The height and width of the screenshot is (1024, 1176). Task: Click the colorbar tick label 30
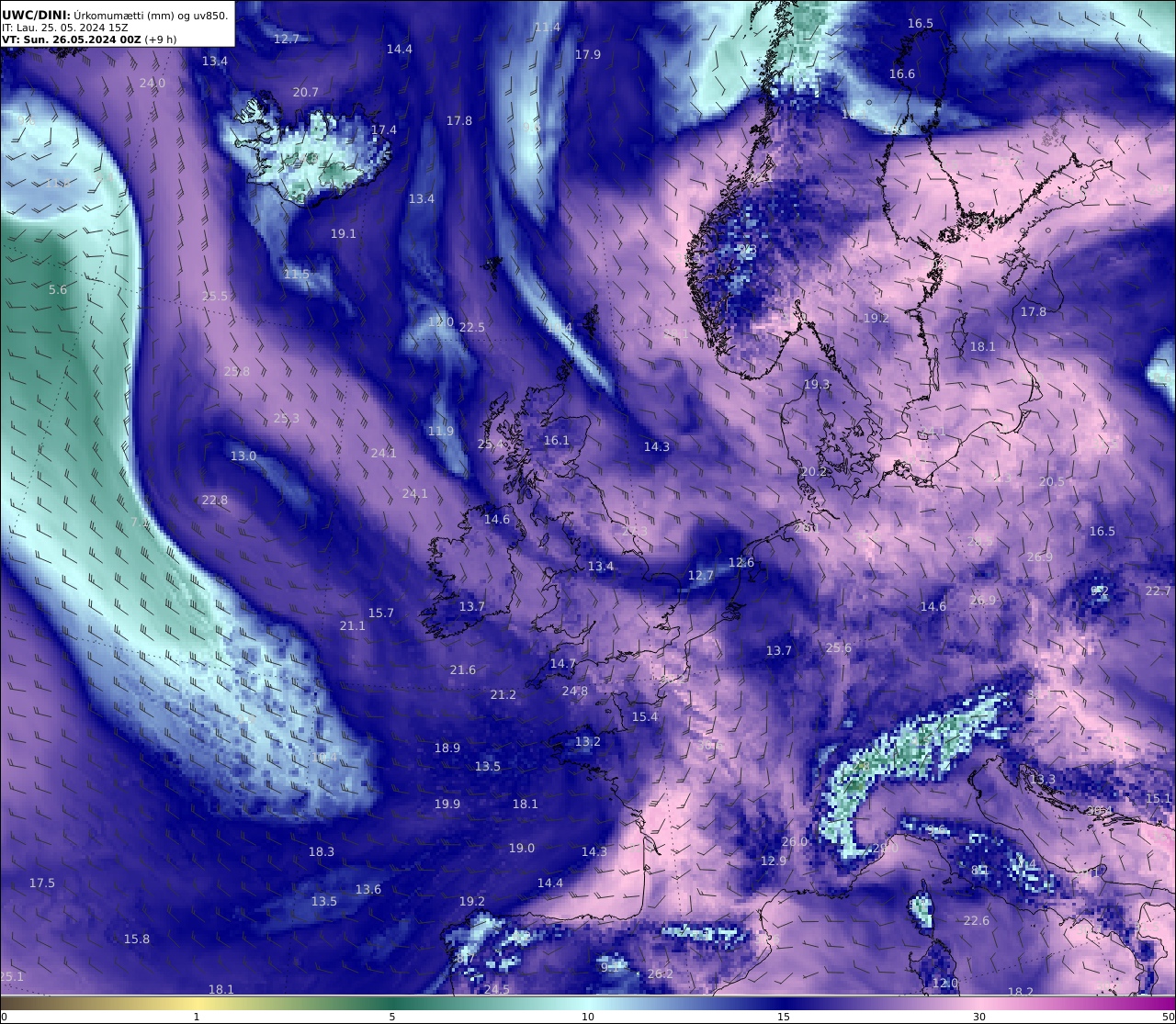click(979, 1017)
